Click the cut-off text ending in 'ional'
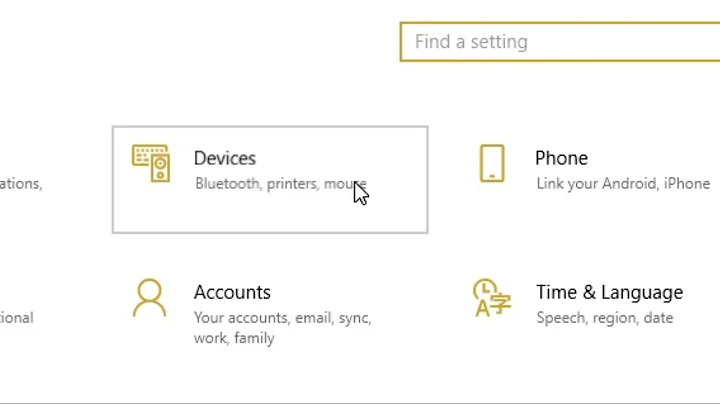Image resolution: width=720 pixels, height=404 pixels. pyautogui.click(x=16, y=318)
